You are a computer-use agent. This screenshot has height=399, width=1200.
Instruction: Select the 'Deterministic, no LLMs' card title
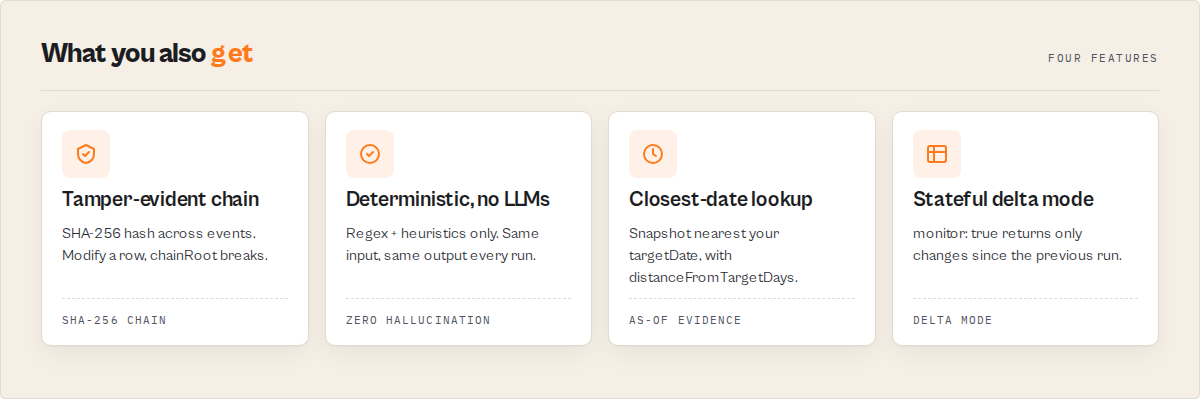point(448,199)
